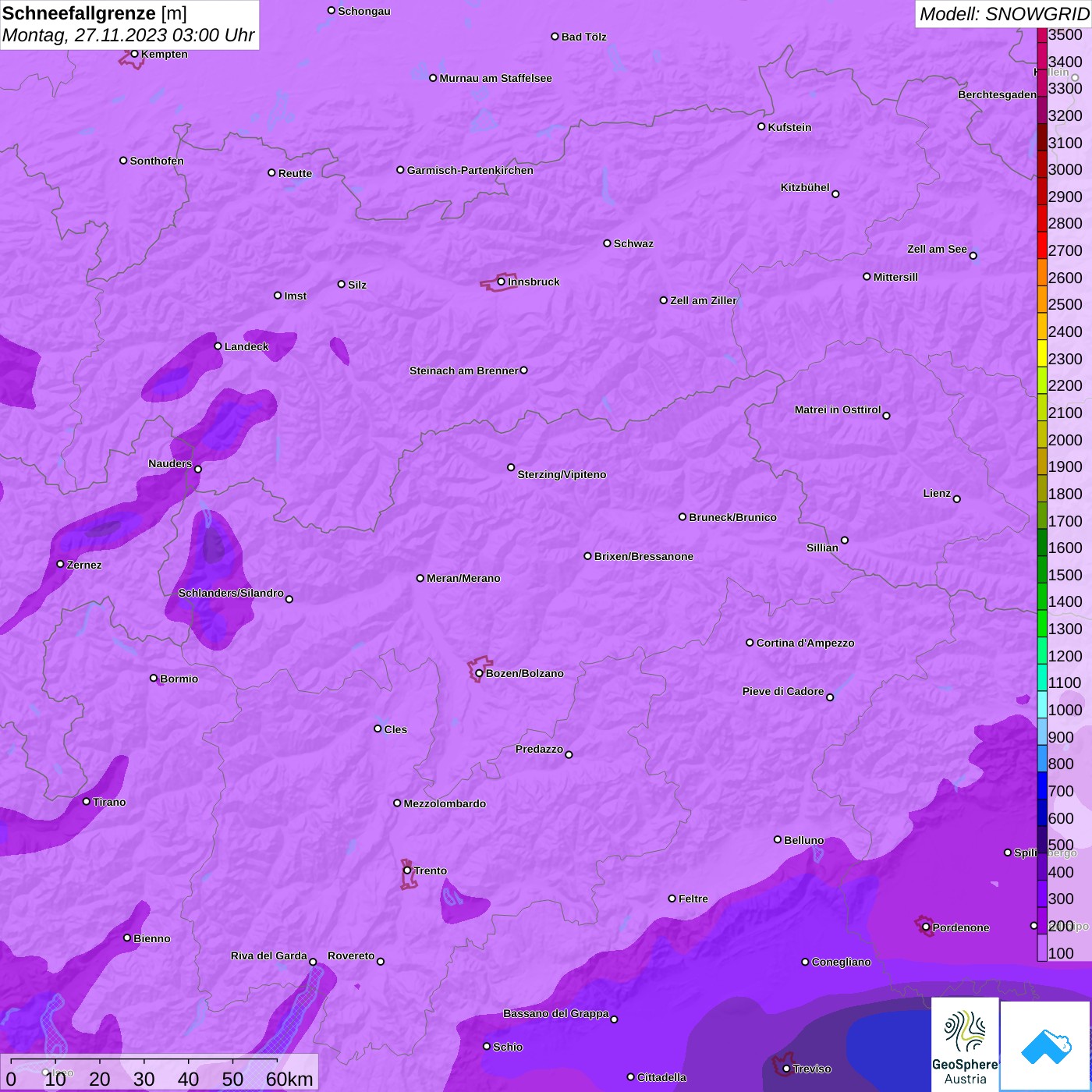Click the Garmisch-Partenkirchen label
1092x1092 pixels.
(470, 170)
